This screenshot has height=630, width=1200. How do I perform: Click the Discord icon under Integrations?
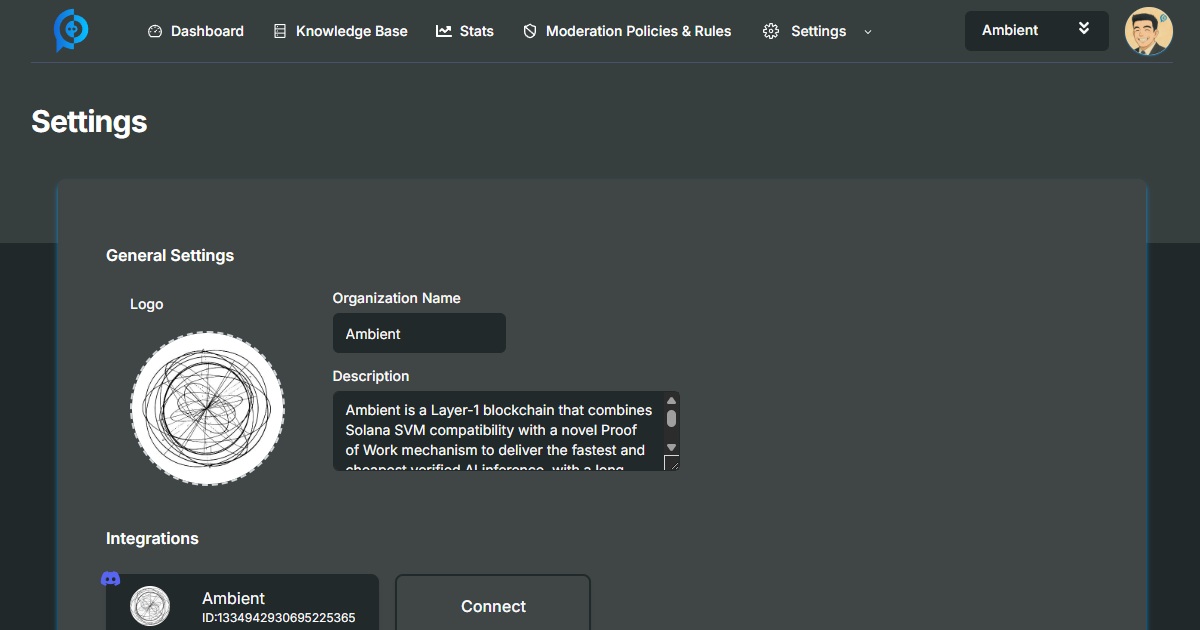click(x=111, y=579)
